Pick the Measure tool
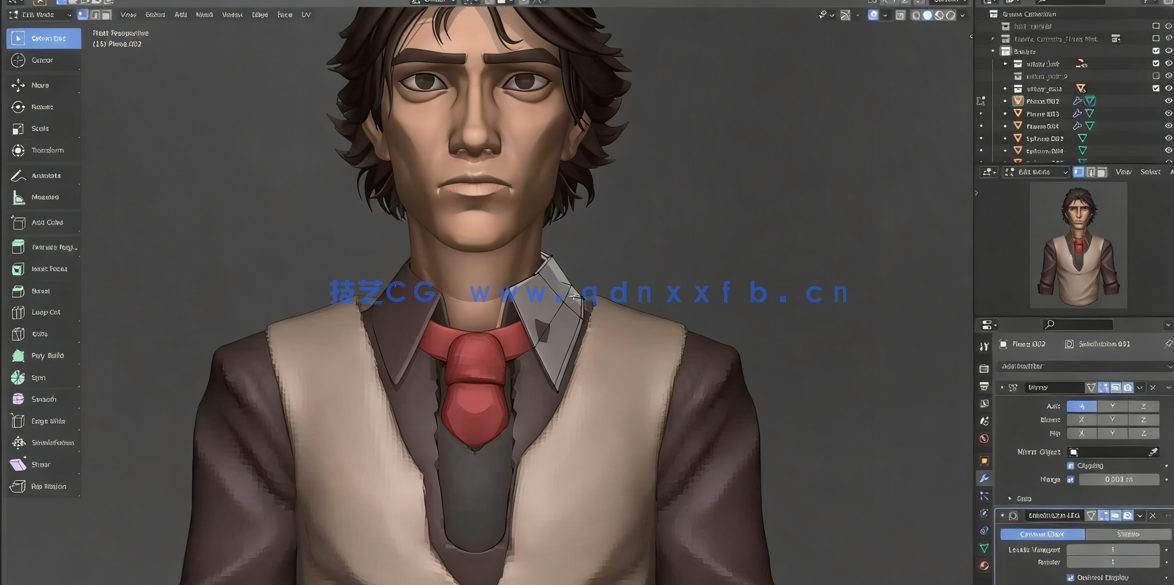1174x585 pixels. tap(40, 197)
